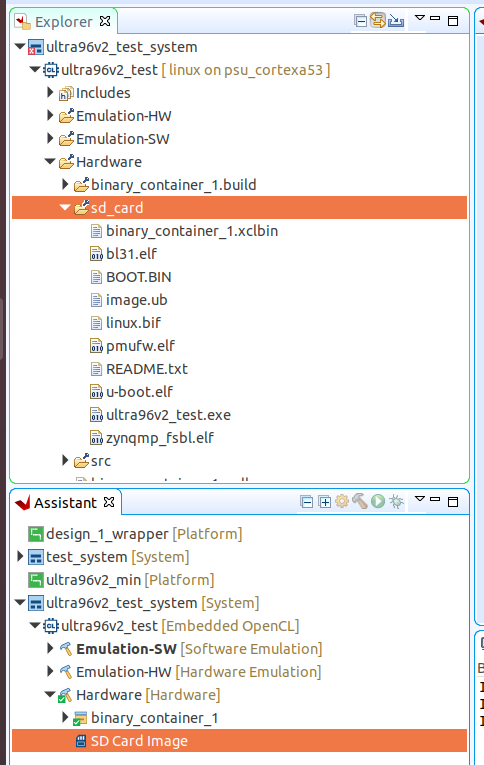Click Emulation-SW hammer icon in Assistant
Screen dimensions: 484x765
point(66,648)
